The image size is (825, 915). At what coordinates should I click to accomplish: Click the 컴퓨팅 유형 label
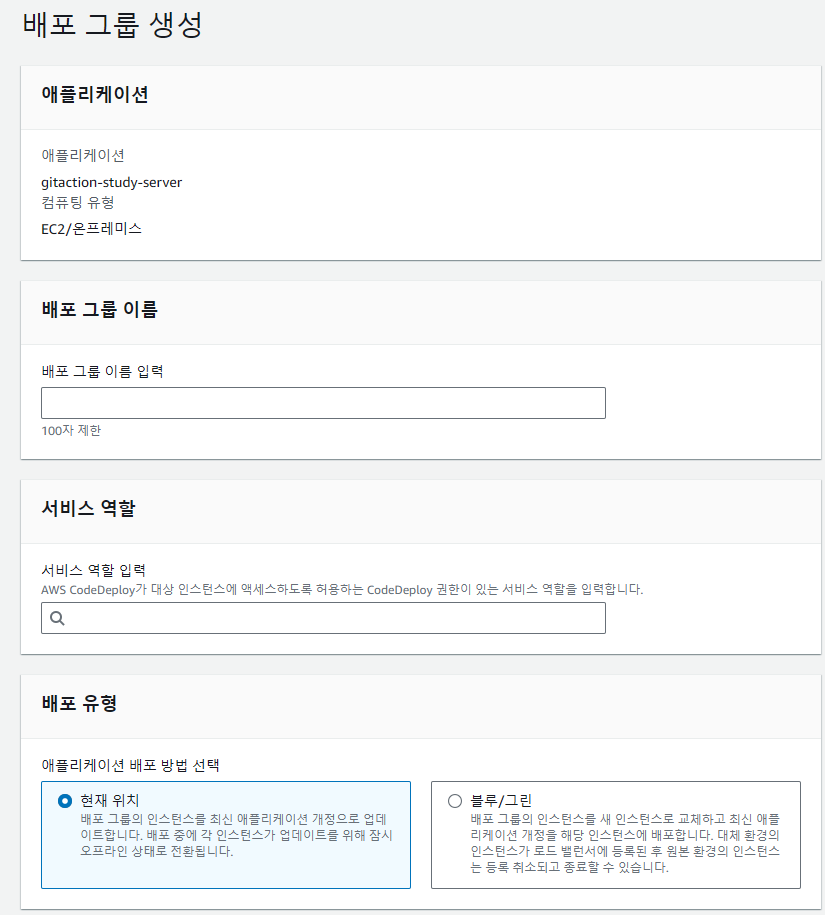pos(78,203)
